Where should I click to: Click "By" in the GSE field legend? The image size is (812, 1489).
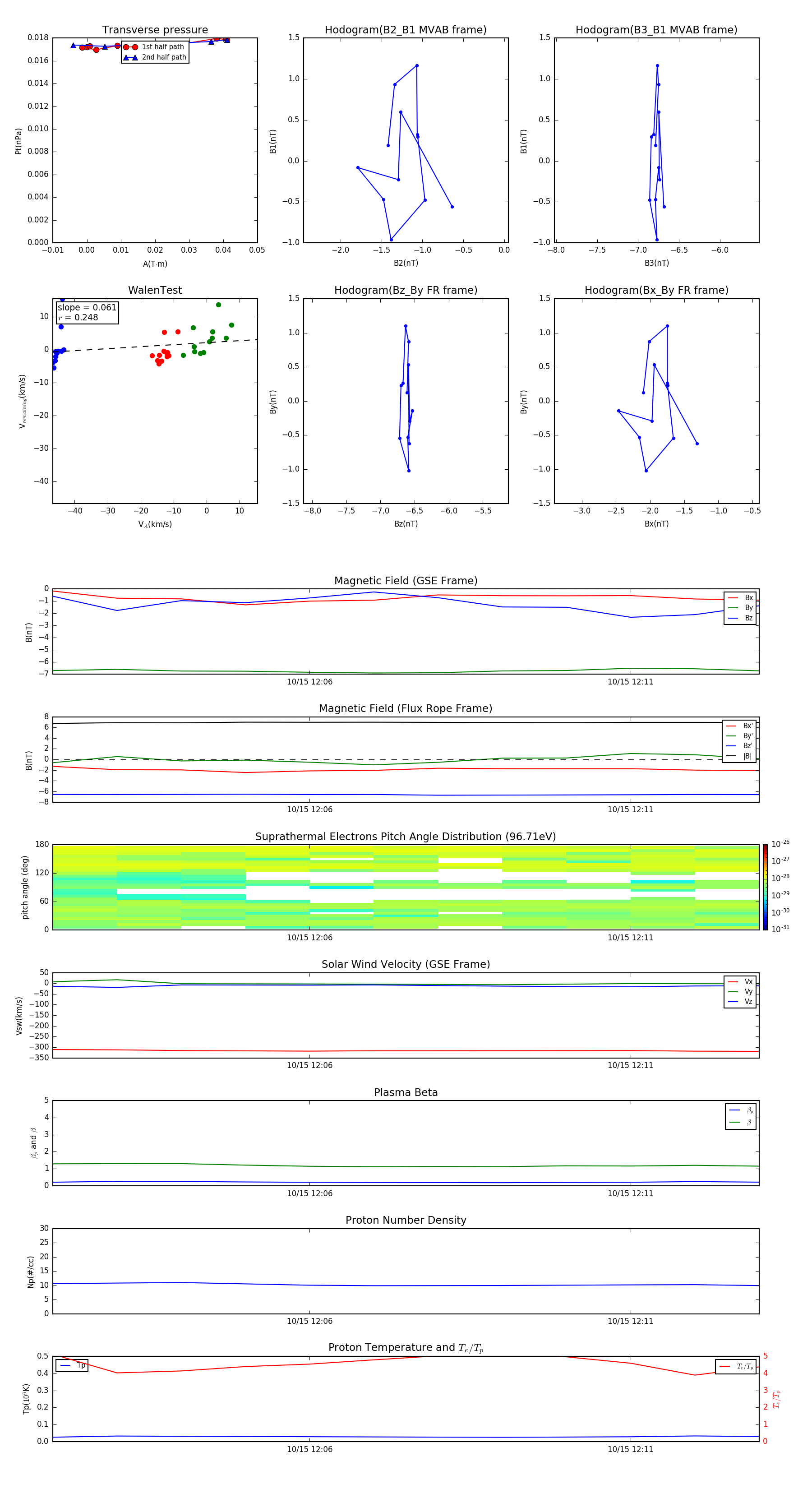coord(748,608)
